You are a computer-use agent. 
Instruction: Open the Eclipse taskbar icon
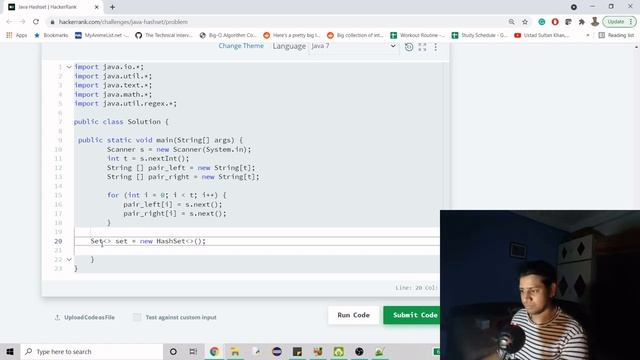277,351
